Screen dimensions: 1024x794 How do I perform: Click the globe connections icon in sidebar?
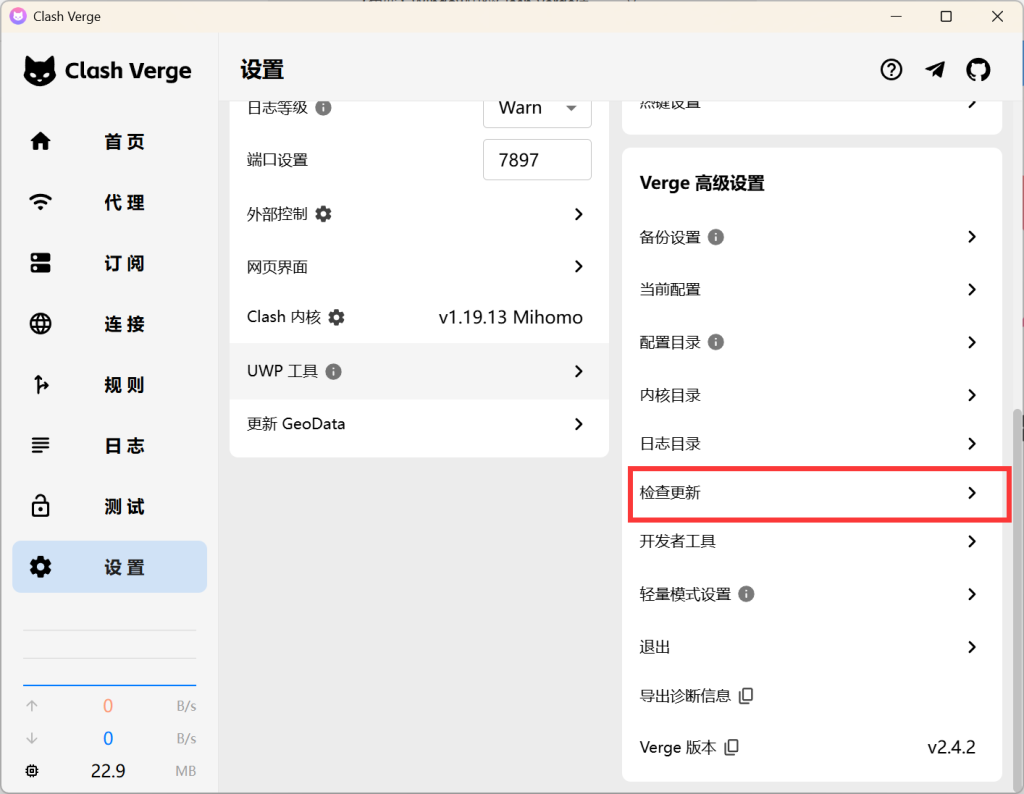[40, 323]
